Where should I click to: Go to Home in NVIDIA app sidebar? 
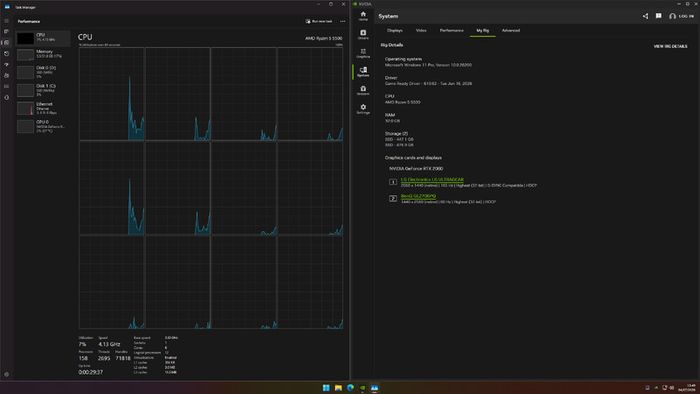tap(363, 16)
